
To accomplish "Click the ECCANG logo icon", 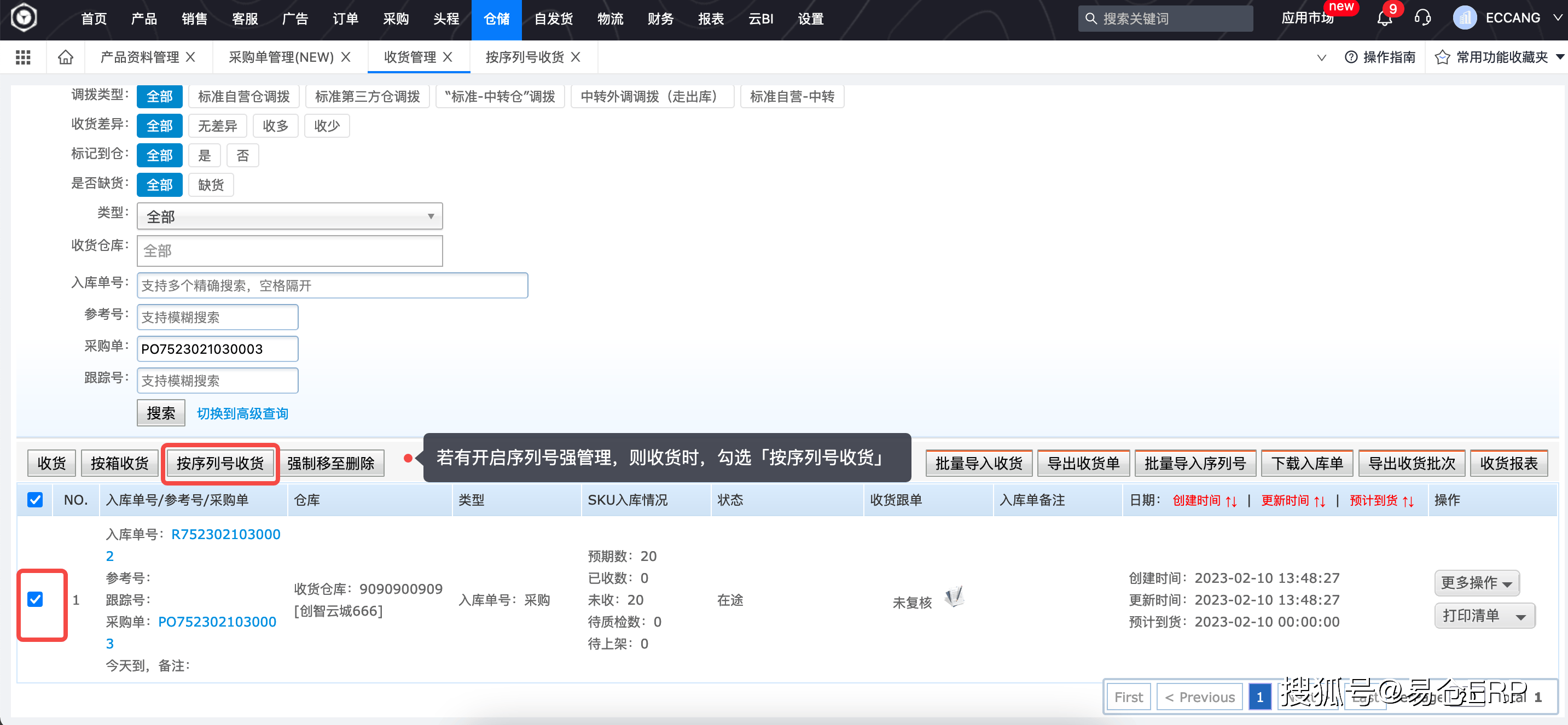I will point(25,17).
